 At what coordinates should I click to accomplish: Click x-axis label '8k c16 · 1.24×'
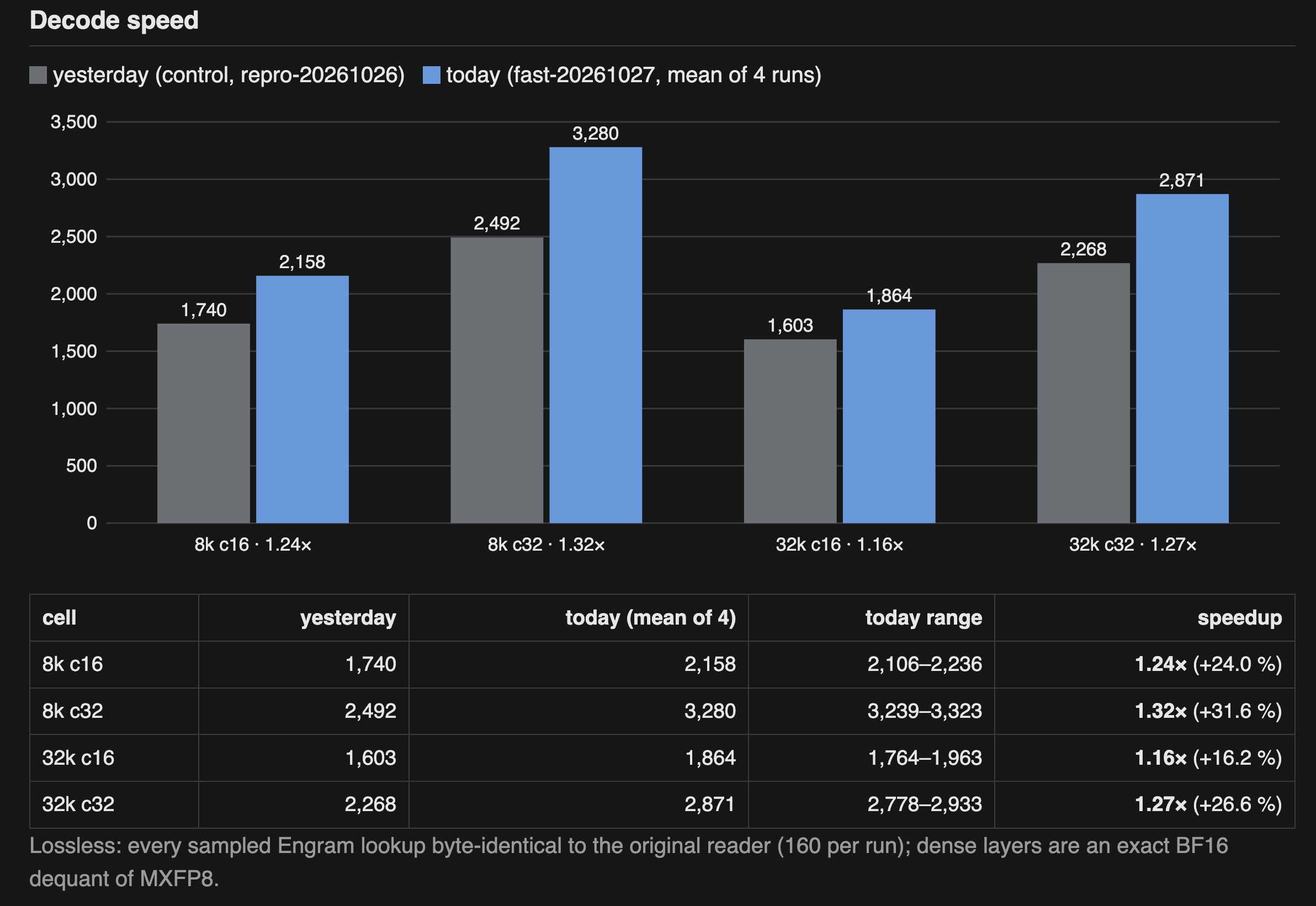(253, 545)
